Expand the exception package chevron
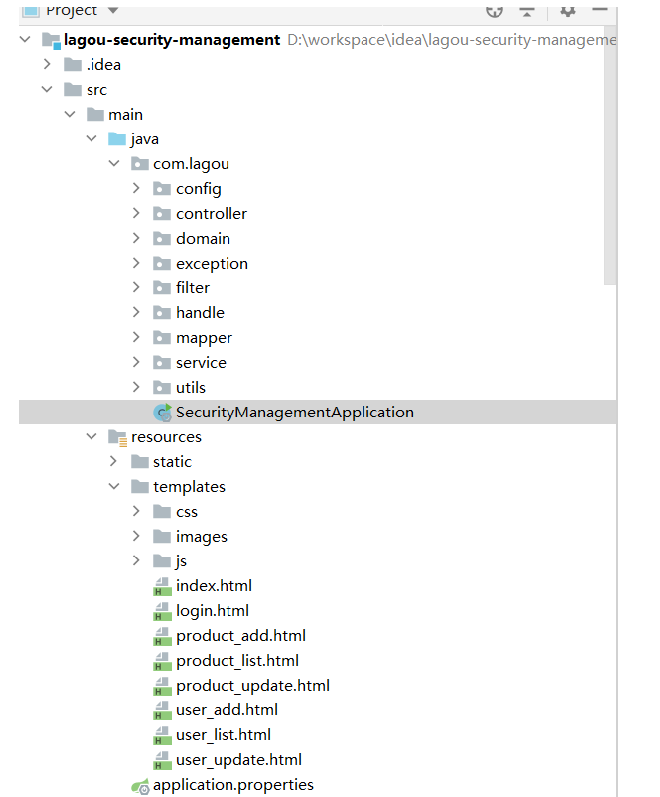660x797 pixels. 136,263
